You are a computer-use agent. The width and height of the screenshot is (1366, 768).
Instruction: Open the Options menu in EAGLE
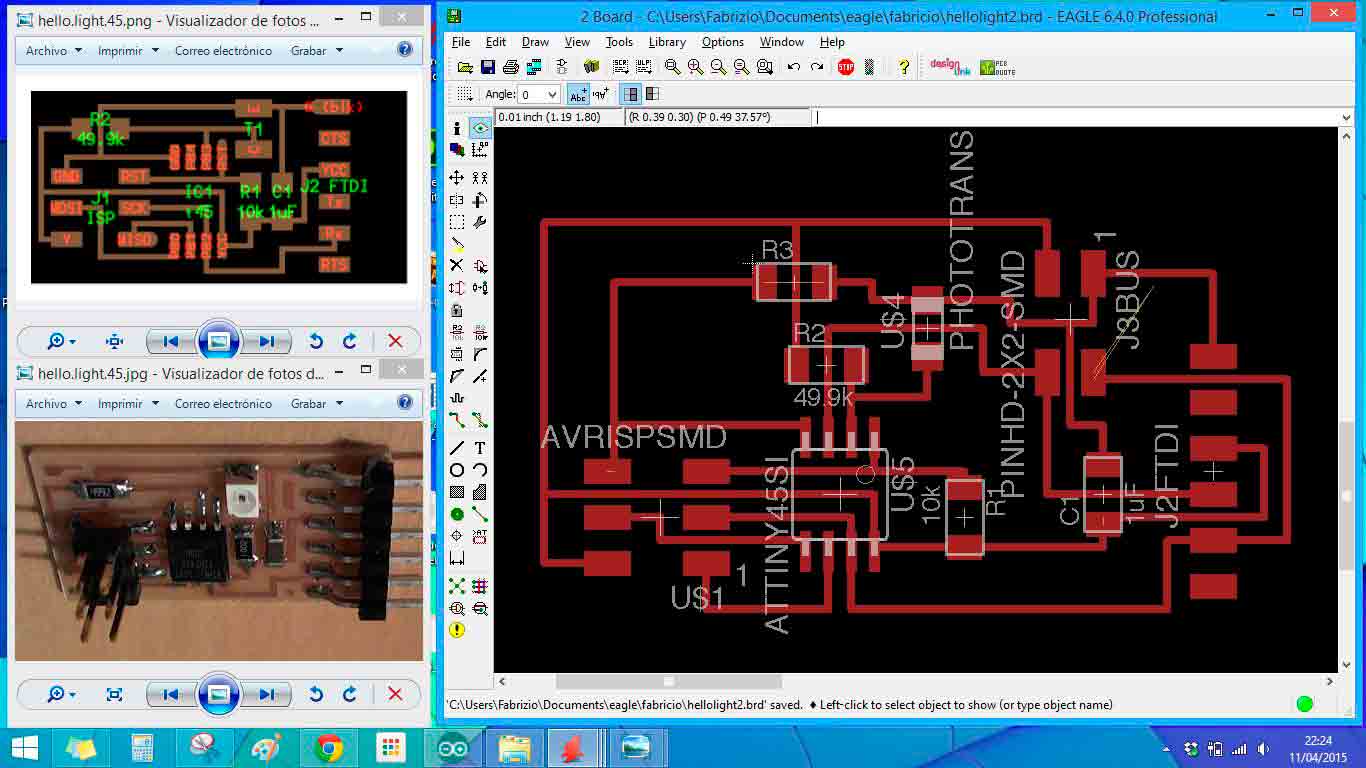(x=722, y=42)
